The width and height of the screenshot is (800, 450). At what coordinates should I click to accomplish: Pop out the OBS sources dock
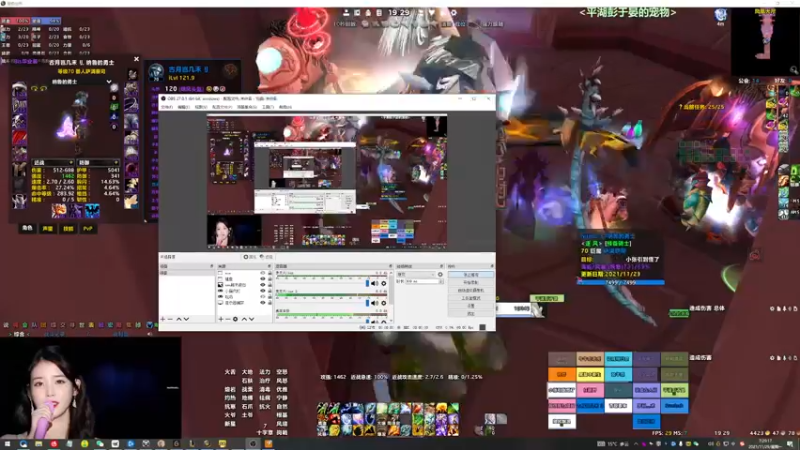[x=269, y=266]
